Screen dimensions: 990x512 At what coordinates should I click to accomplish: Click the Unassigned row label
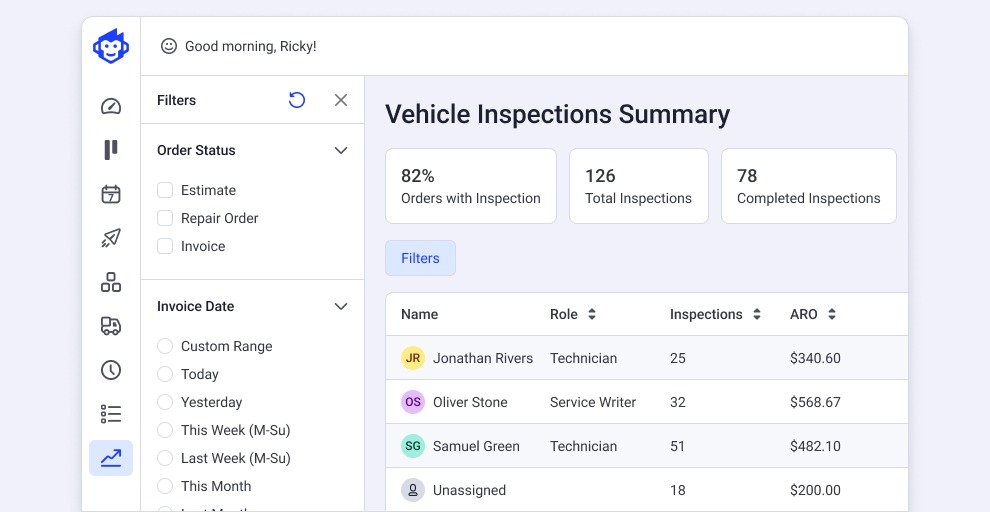coord(469,490)
